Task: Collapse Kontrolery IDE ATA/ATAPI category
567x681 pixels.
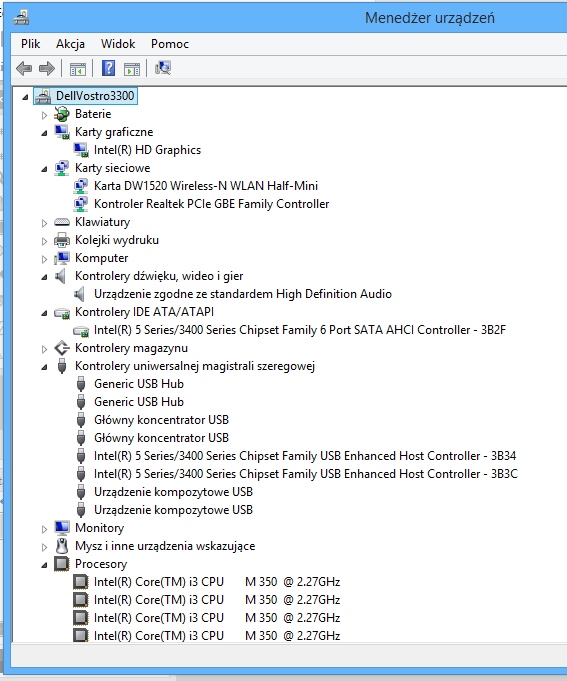Action: pos(44,313)
